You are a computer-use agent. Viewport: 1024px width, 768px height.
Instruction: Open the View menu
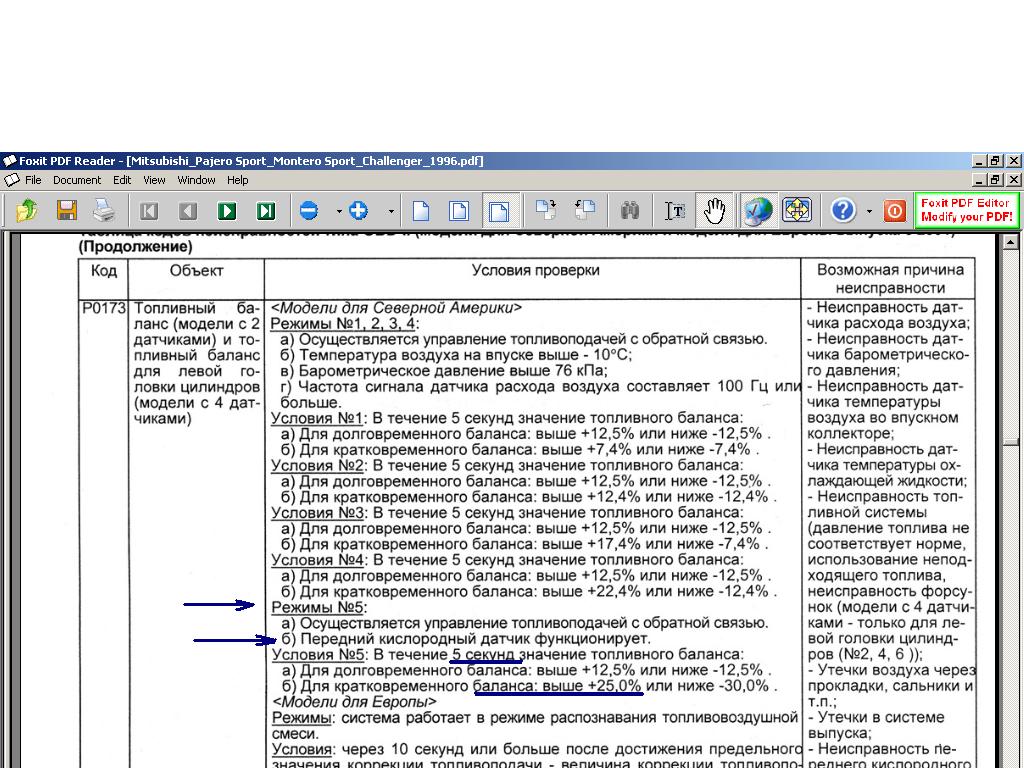[154, 180]
